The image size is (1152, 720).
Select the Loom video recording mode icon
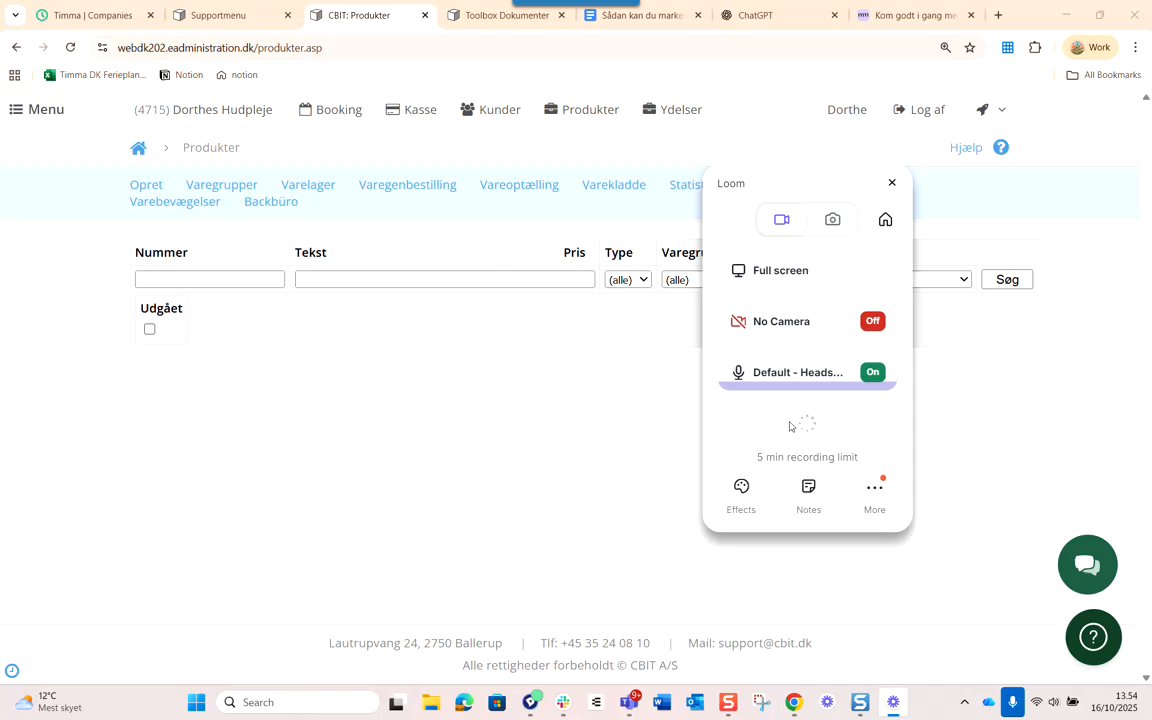pyautogui.click(x=782, y=220)
